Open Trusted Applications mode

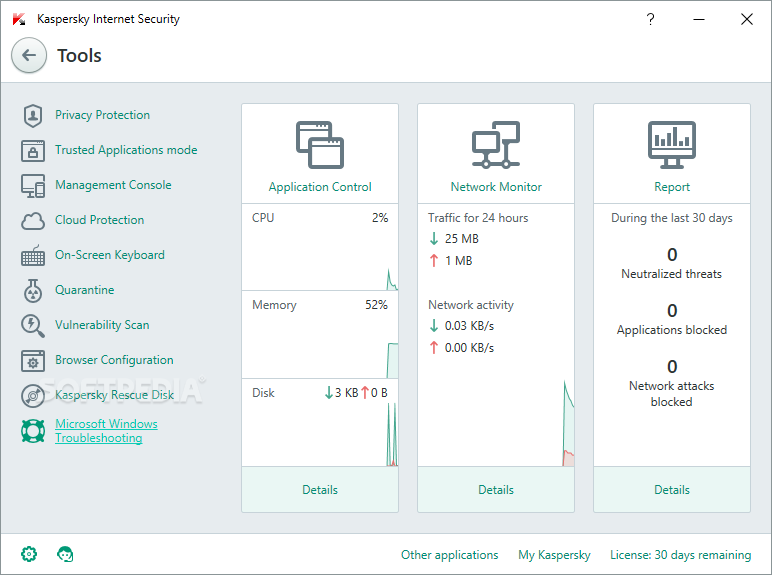coord(126,150)
